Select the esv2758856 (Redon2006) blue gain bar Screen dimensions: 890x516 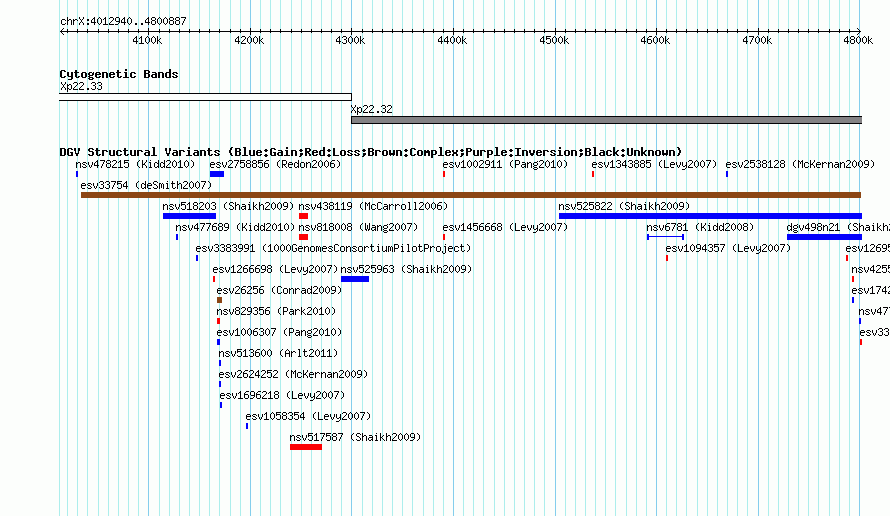[217, 174]
